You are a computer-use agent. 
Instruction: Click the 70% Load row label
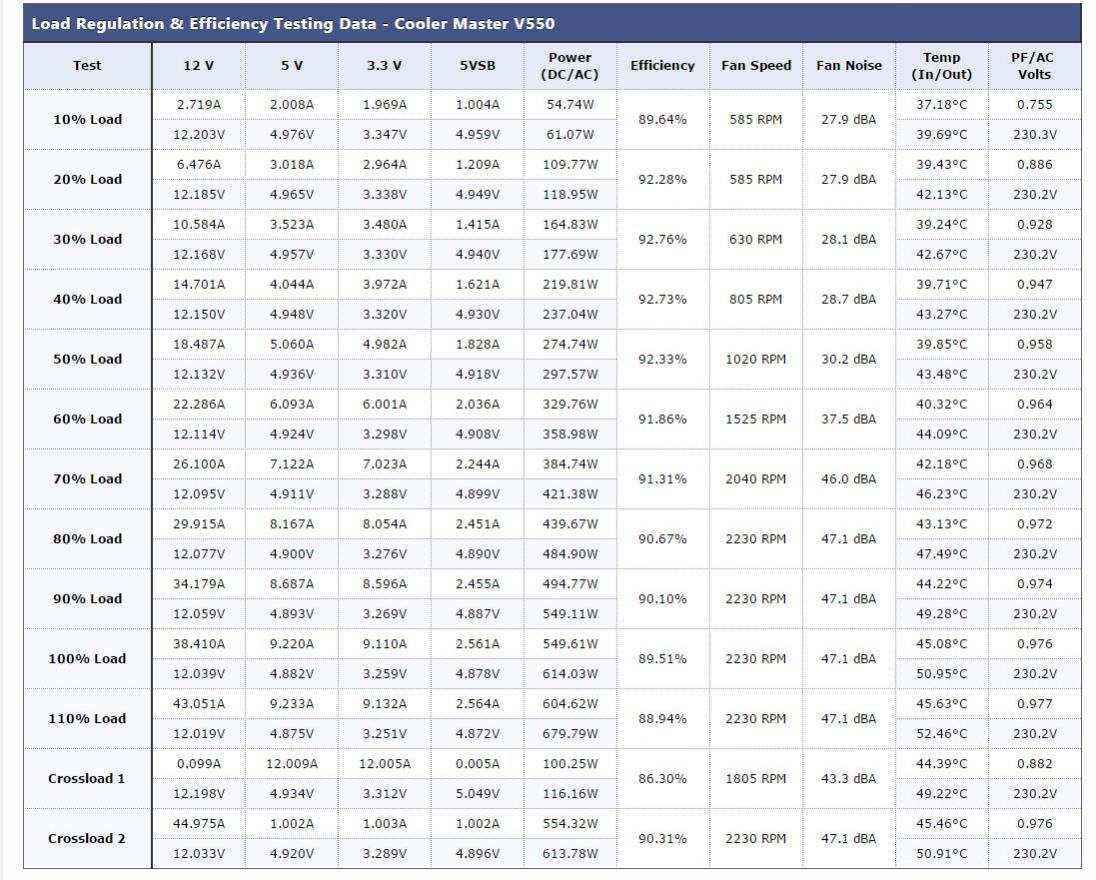tap(87, 479)
